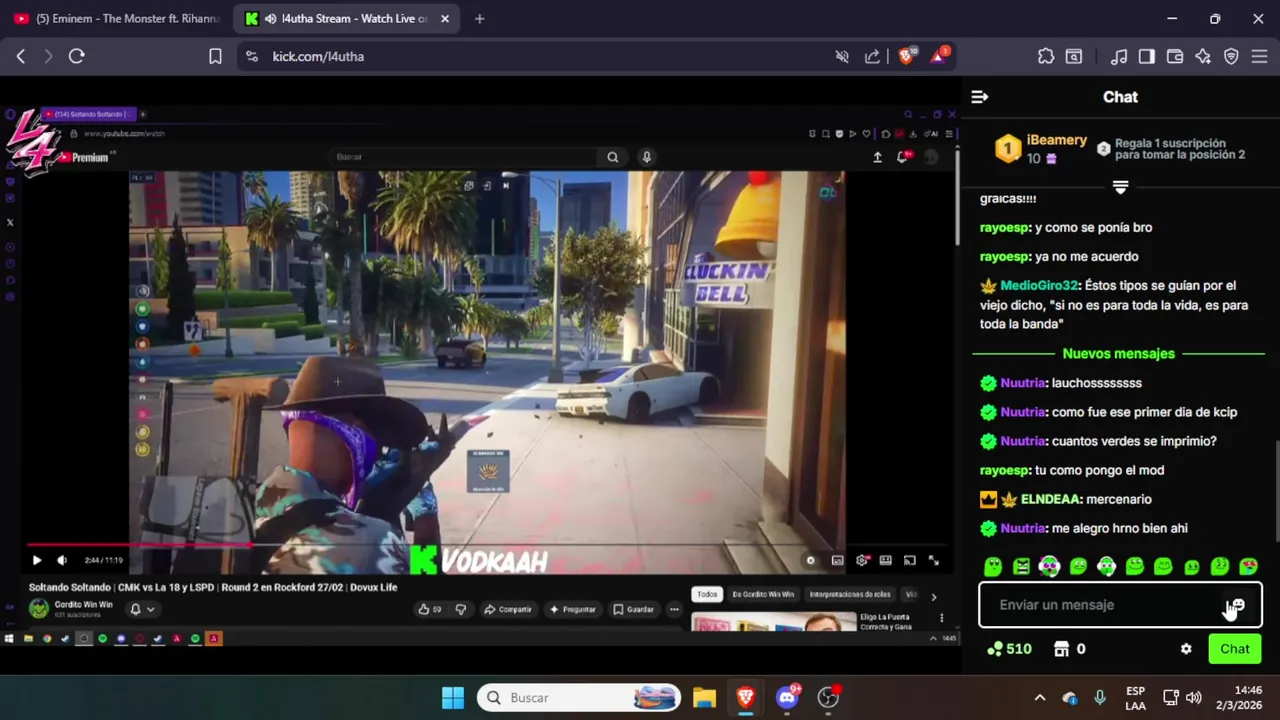The height and width of the screenshot is (720, 1280).
Task: Click the Brave VPN shield icon
Action: tap(1231, 57)
